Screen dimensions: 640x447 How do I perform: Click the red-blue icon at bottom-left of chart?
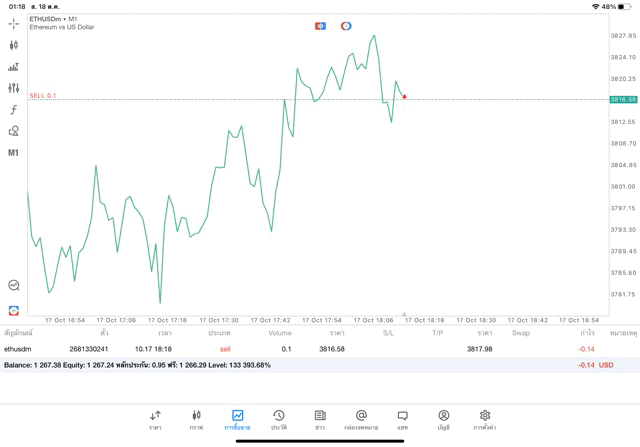[x=13, y=311]
